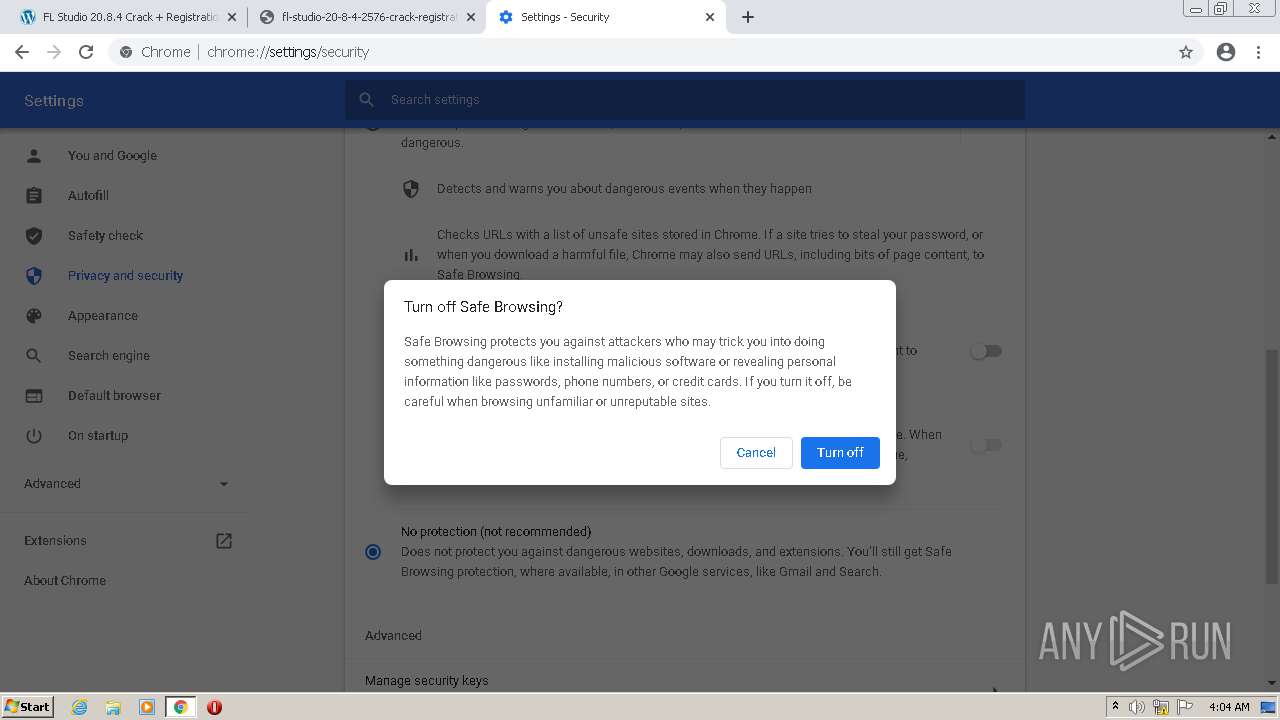This screenshot has height=720, width=1280.
Task: Click the page's vertical scrollbar
Action: (1272, 465)
